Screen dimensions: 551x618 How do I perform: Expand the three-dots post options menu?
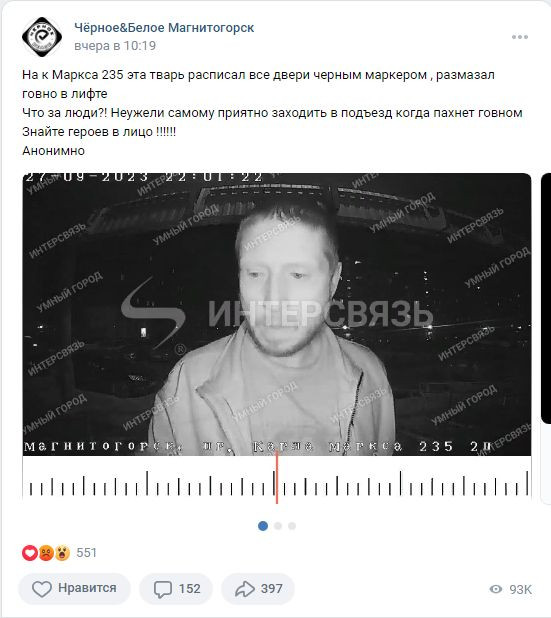pos(519,37)
